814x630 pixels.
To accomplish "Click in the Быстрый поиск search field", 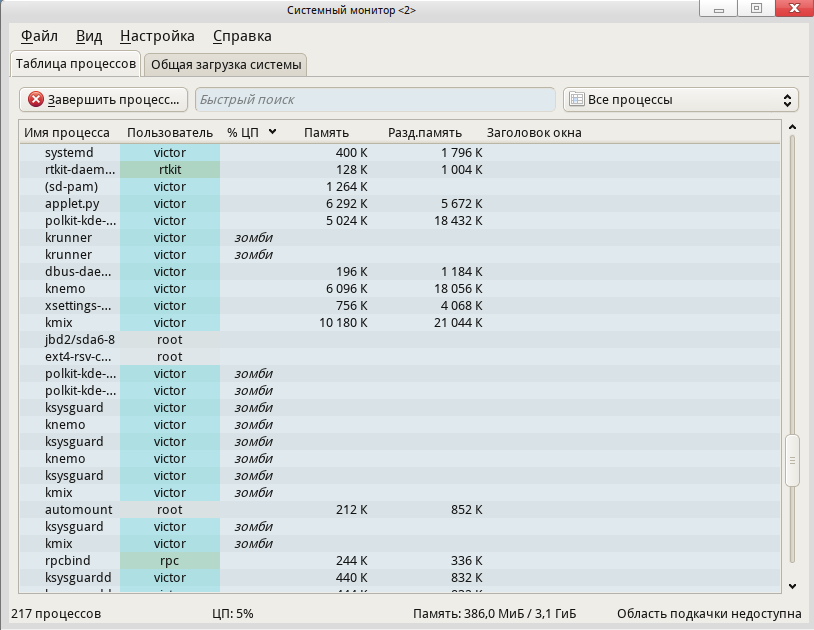I will (x=375, y=100).
